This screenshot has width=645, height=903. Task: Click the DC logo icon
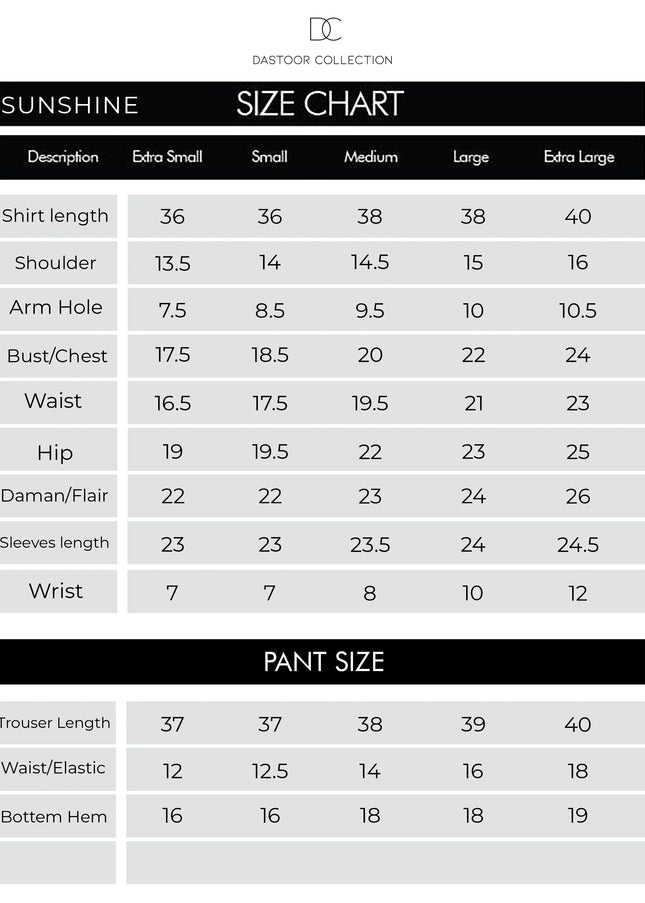(325, 29)
